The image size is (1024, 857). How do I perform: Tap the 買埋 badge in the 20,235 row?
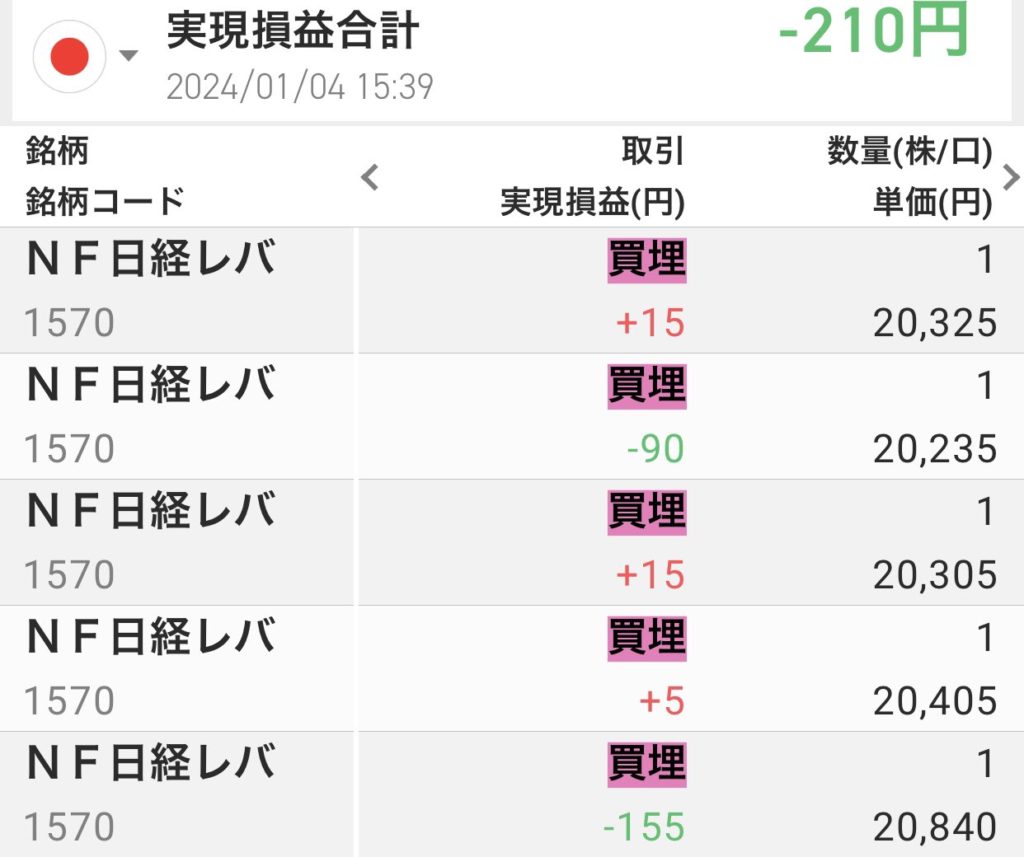tap(647, 385)
